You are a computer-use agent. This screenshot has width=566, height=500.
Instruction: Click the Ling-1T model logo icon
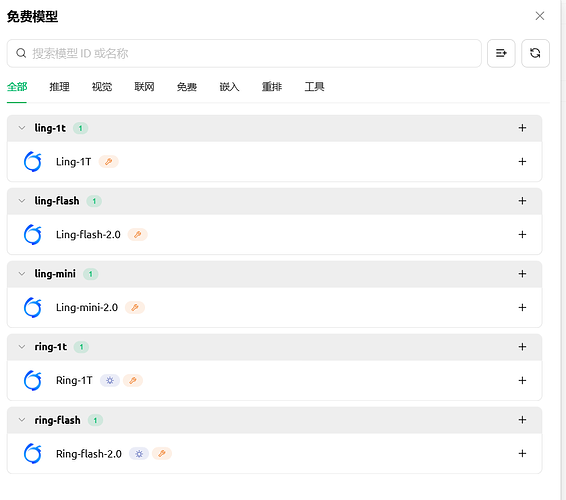click(x=32, y=161)
